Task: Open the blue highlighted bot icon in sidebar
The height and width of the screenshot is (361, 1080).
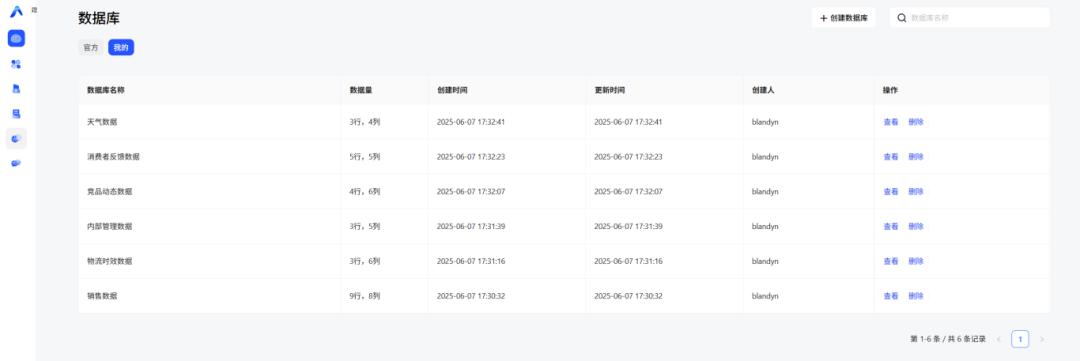Action: (16, 39)
